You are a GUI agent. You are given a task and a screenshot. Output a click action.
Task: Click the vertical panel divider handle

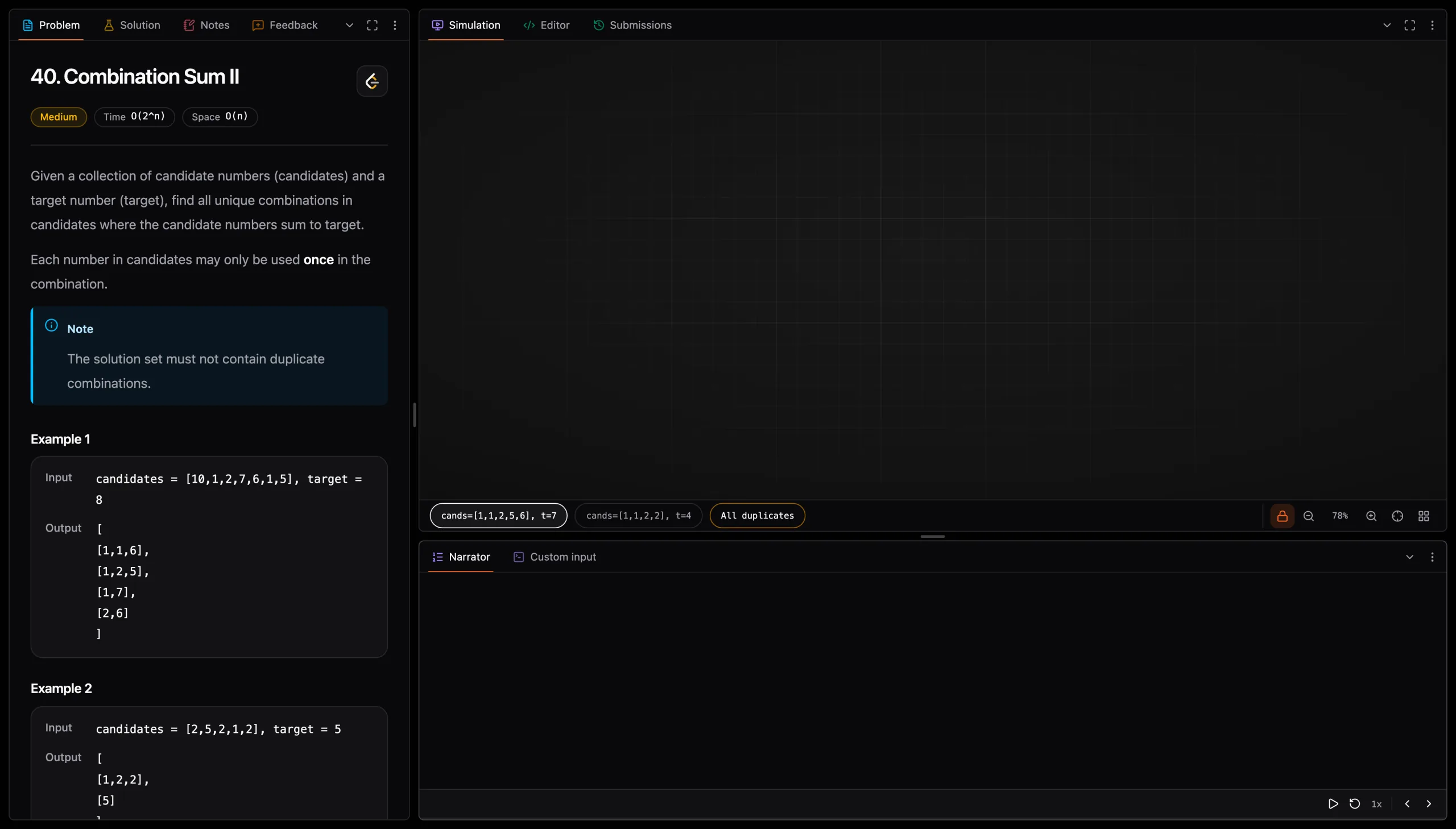click(x=414, y=415)
